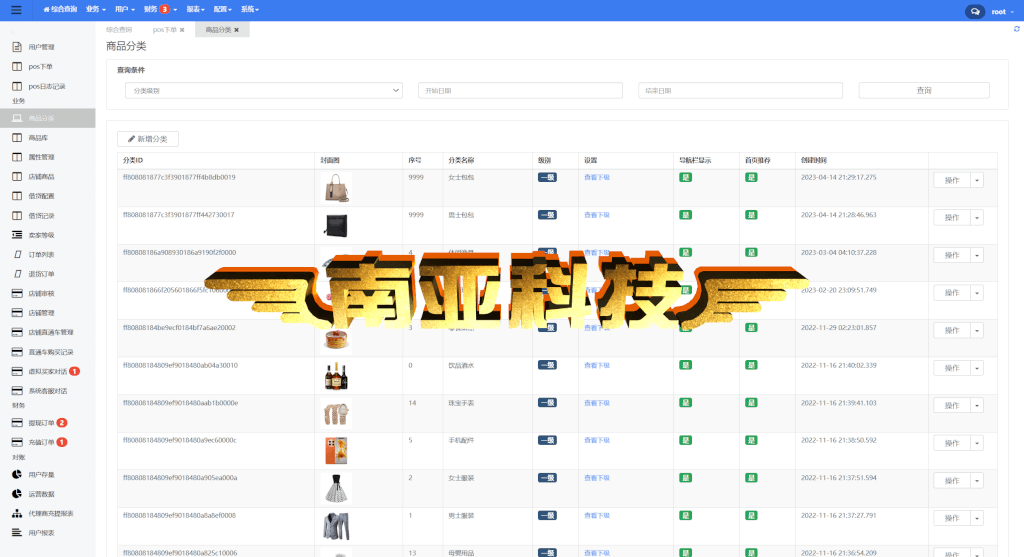Open 借贷记录 via its sidebar icon
Viewport: 1024px width, 557px height.
click(17, 215)
